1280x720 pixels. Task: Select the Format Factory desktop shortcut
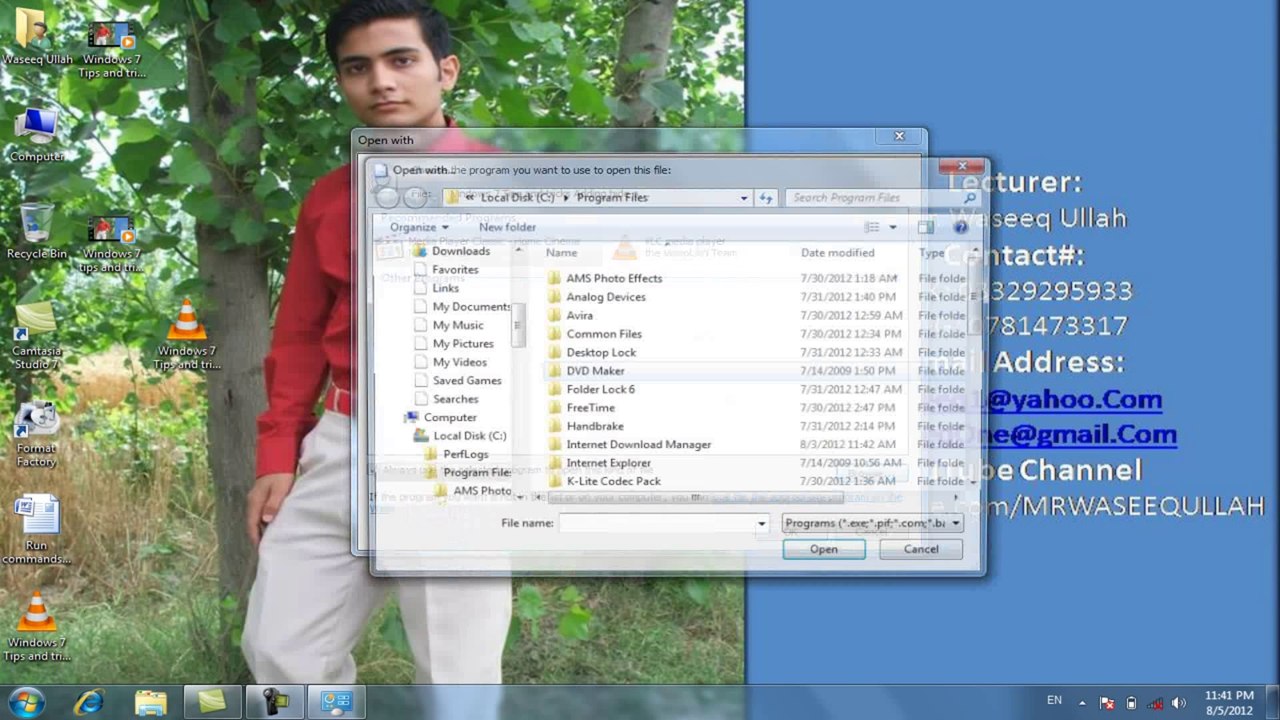(36, 434)
